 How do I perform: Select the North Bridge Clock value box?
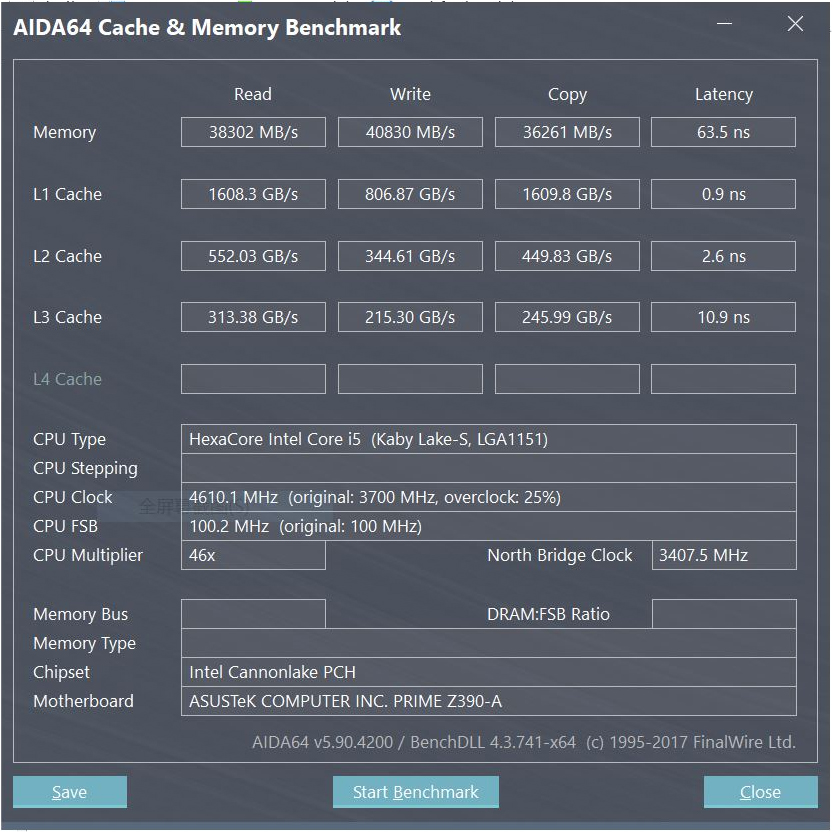point(724,555)
